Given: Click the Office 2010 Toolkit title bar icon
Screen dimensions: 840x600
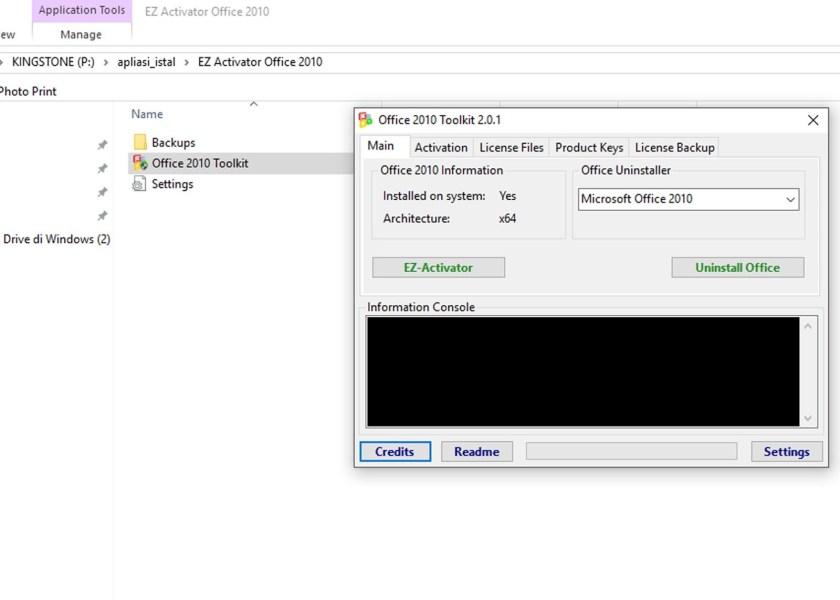Looking at the screenshot, I should point(365,119).
